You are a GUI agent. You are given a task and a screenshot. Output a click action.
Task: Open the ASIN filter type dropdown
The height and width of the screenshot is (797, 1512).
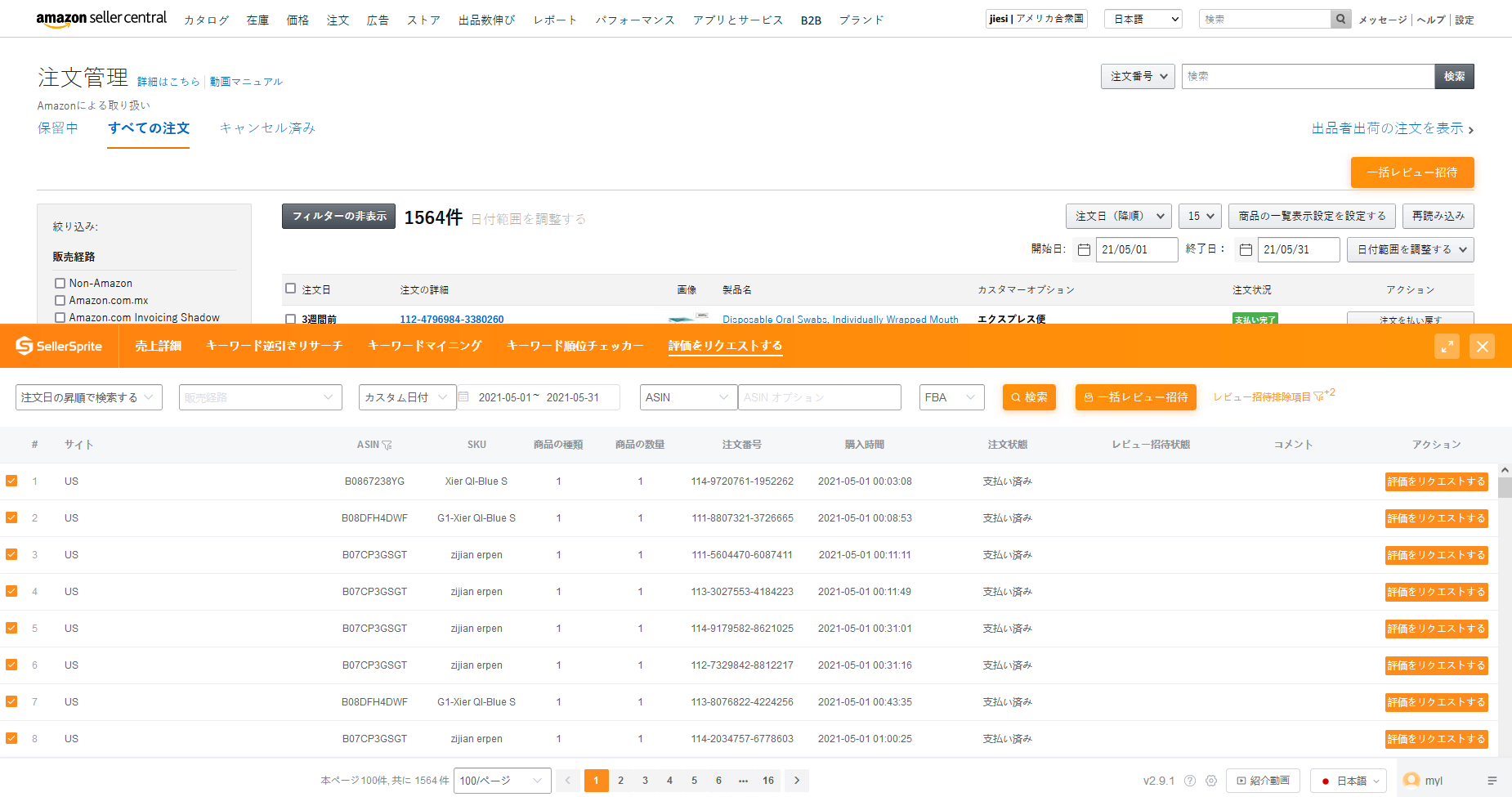(x=688, y=397)
